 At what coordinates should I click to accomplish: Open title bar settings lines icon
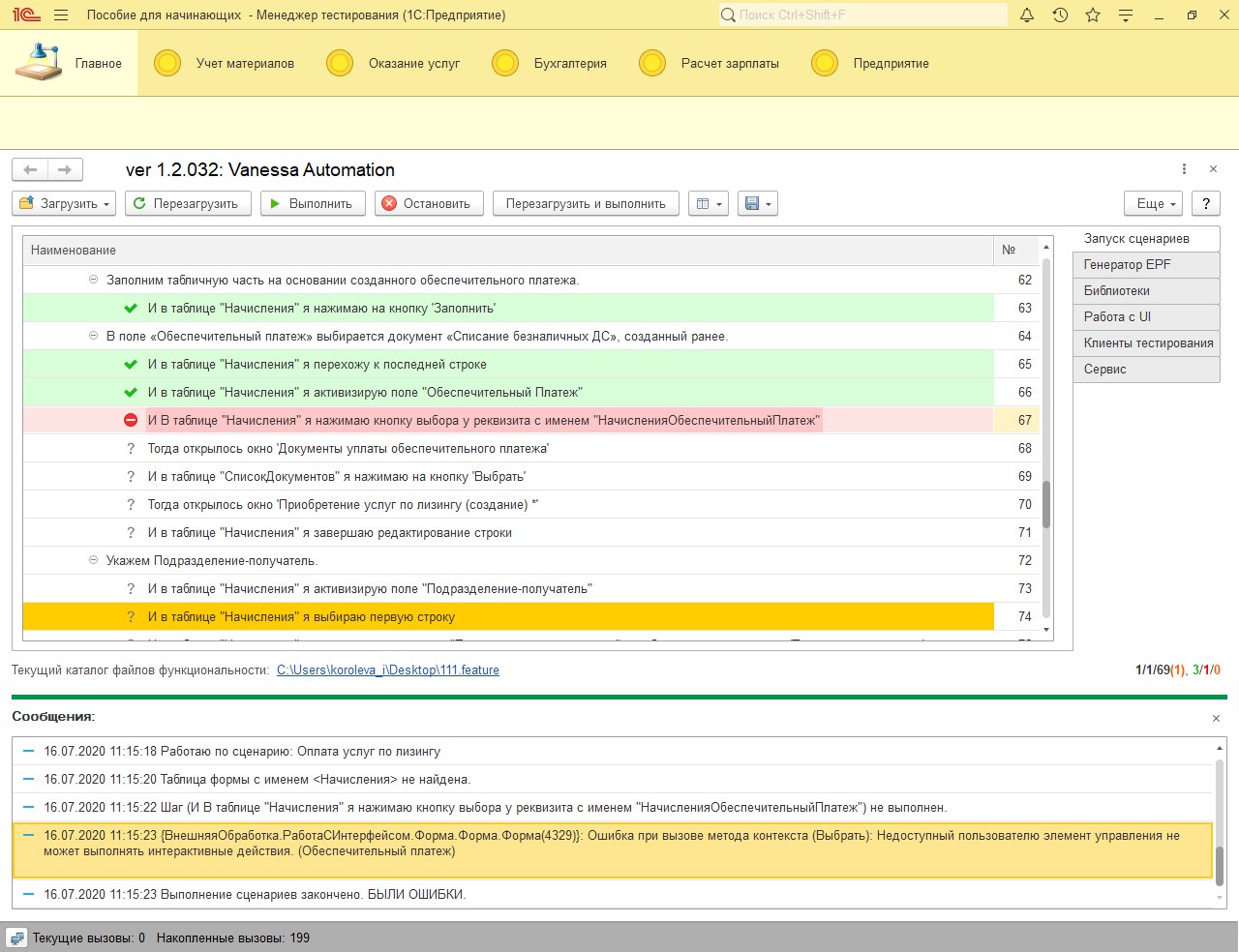(x=1126, y=15)
